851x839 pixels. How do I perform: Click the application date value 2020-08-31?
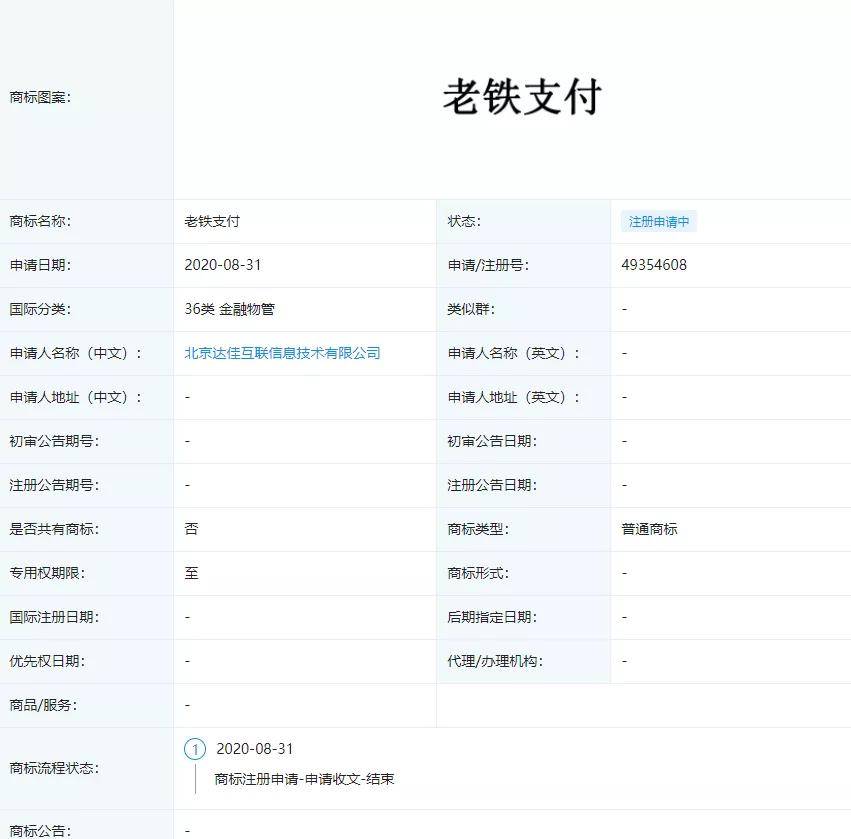click(x=223, y=265)
